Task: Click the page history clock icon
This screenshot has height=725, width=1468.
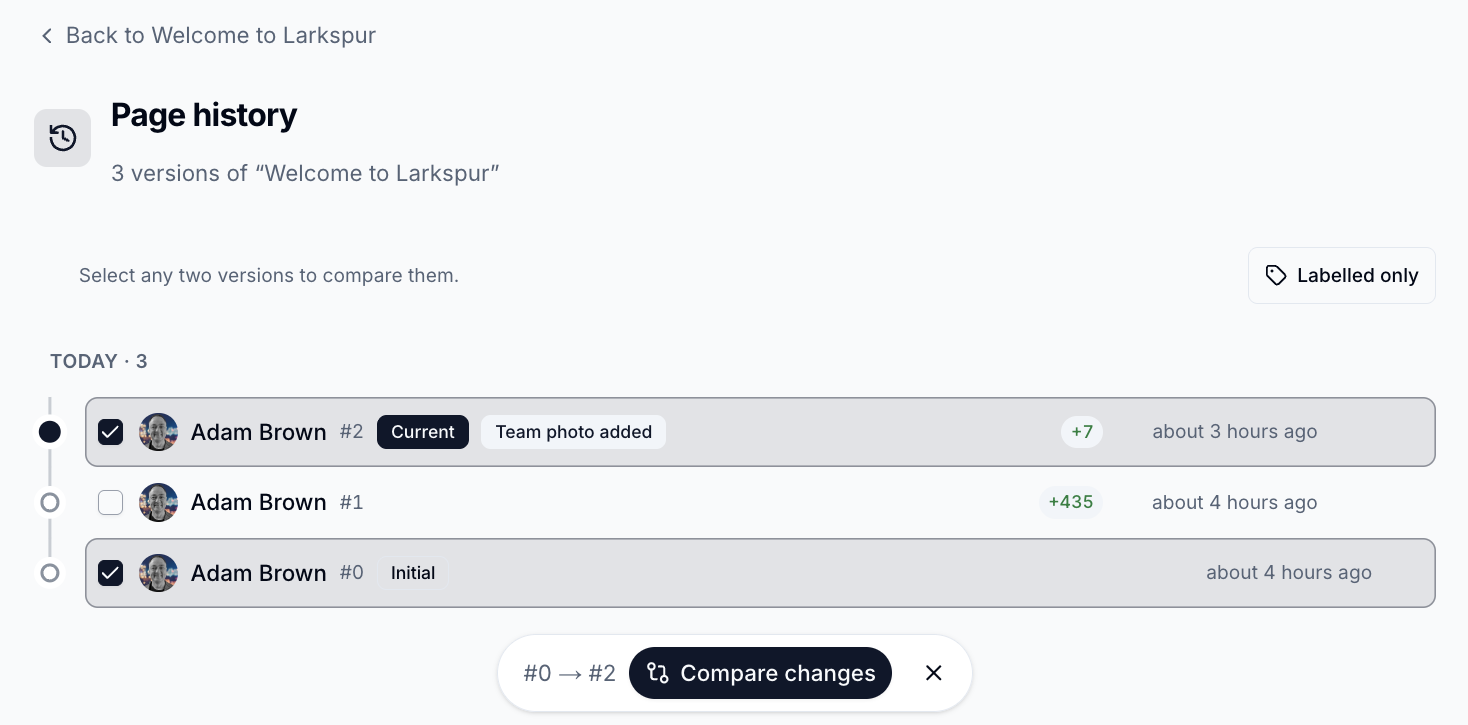Action: tap(63, 138)
